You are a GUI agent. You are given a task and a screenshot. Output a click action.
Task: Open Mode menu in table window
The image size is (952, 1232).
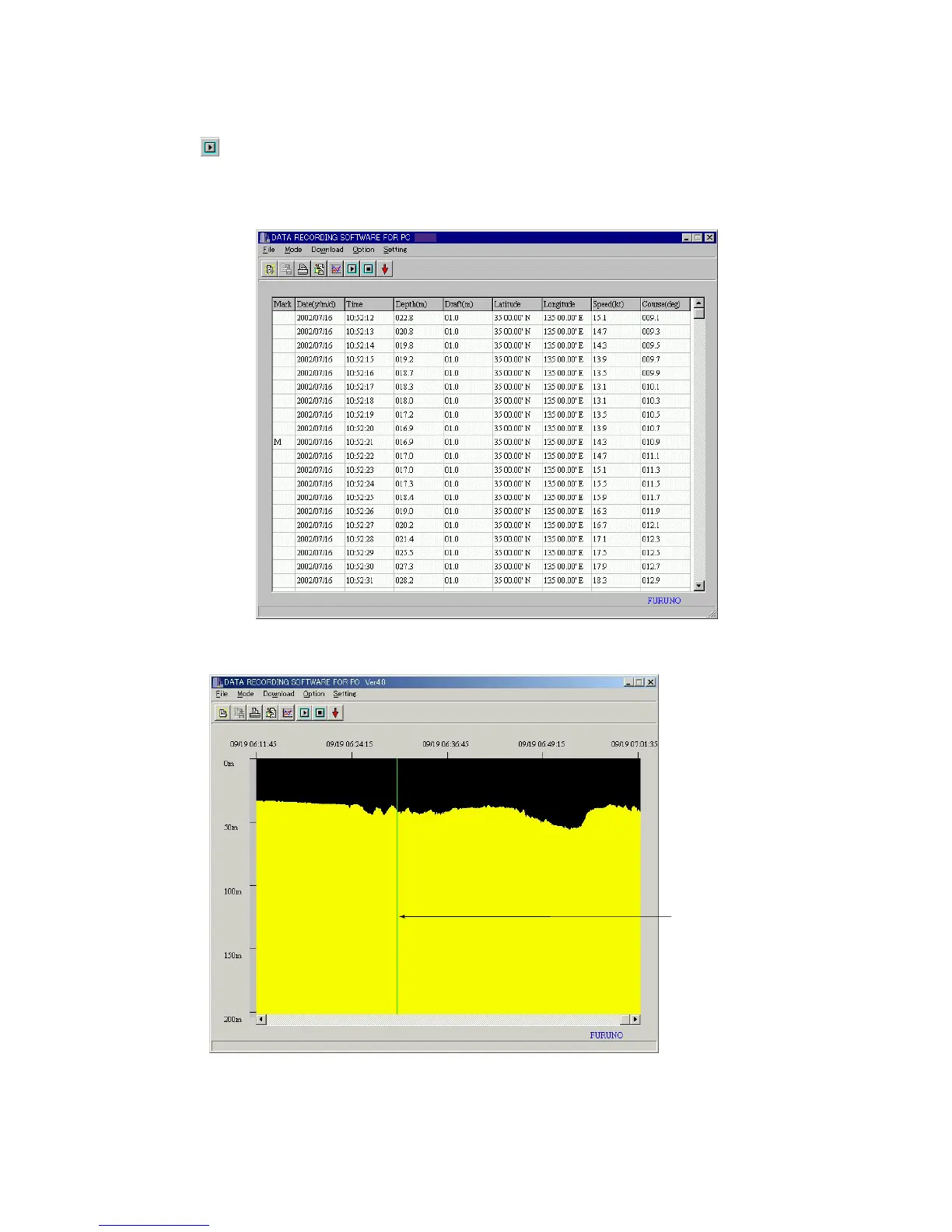293,250
